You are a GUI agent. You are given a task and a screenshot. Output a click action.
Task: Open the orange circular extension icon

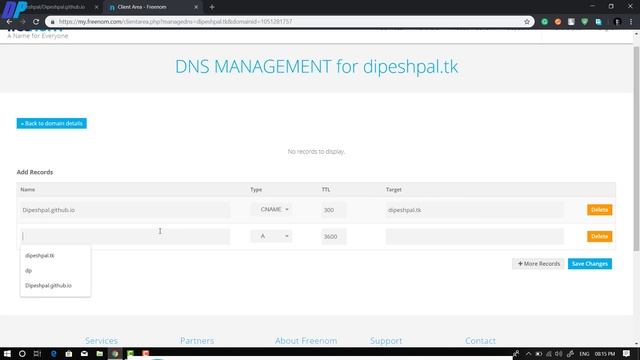(x=558, y=22)
